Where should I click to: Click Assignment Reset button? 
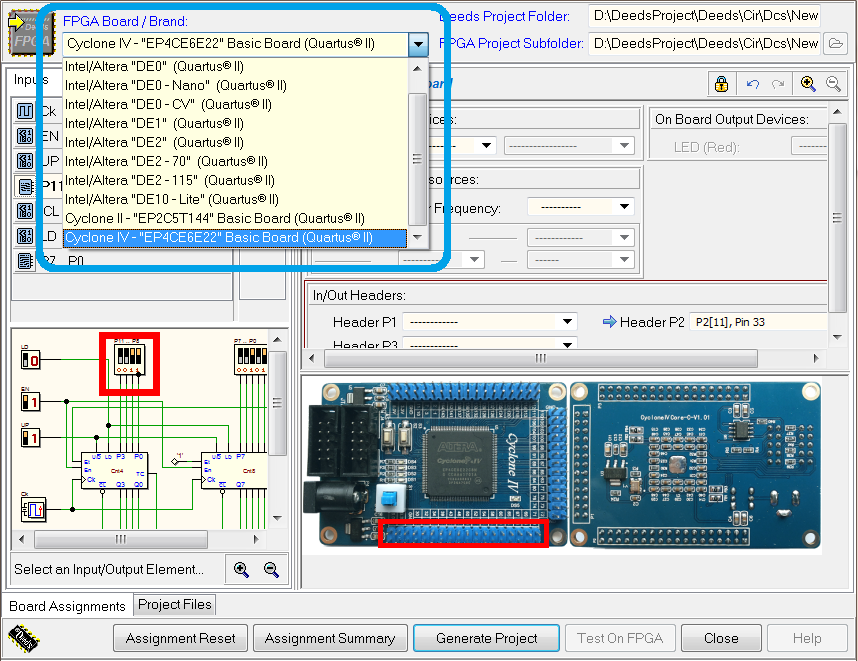(x=181, y=638)
